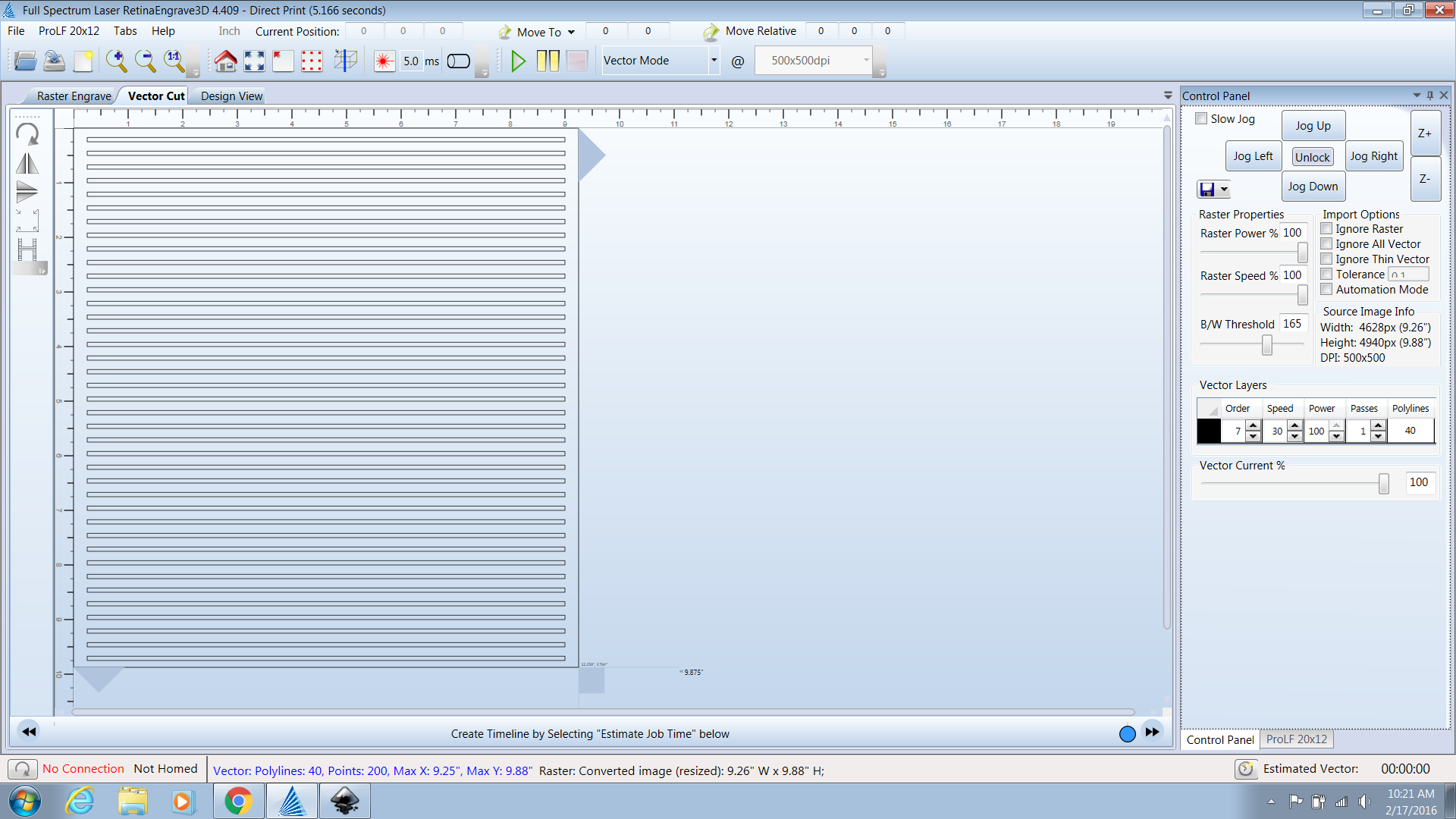Adjust the Raster Power slider handle
The width and height of the screenshot is (1456, 819).
1302,252
